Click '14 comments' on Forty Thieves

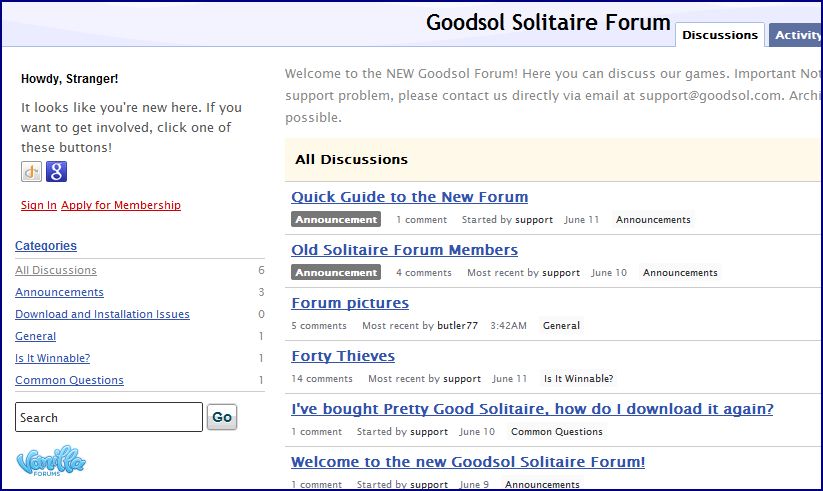pyautogui.click(x=322, y=379)
